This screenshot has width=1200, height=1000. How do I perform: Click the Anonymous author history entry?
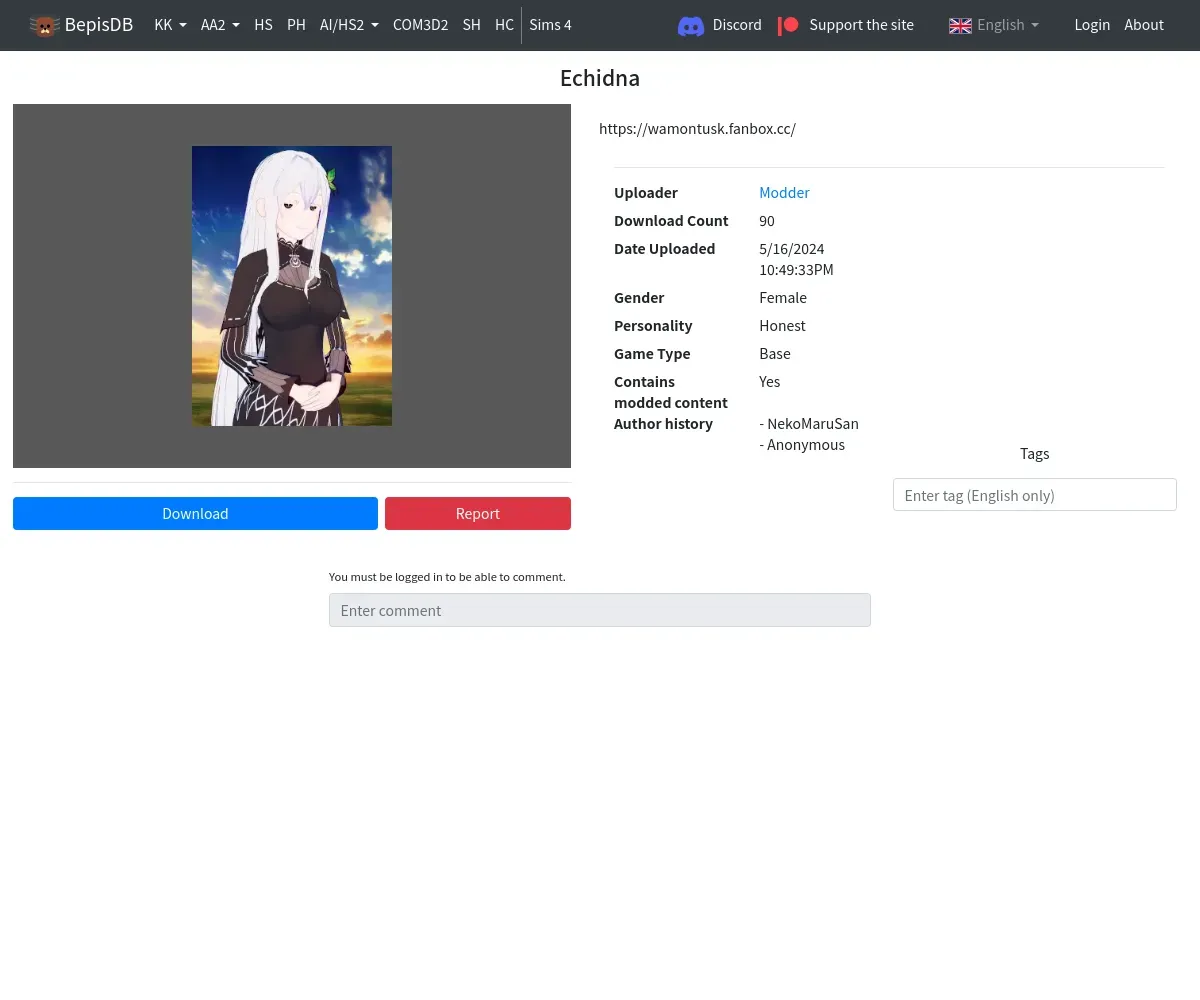(802, 445)
